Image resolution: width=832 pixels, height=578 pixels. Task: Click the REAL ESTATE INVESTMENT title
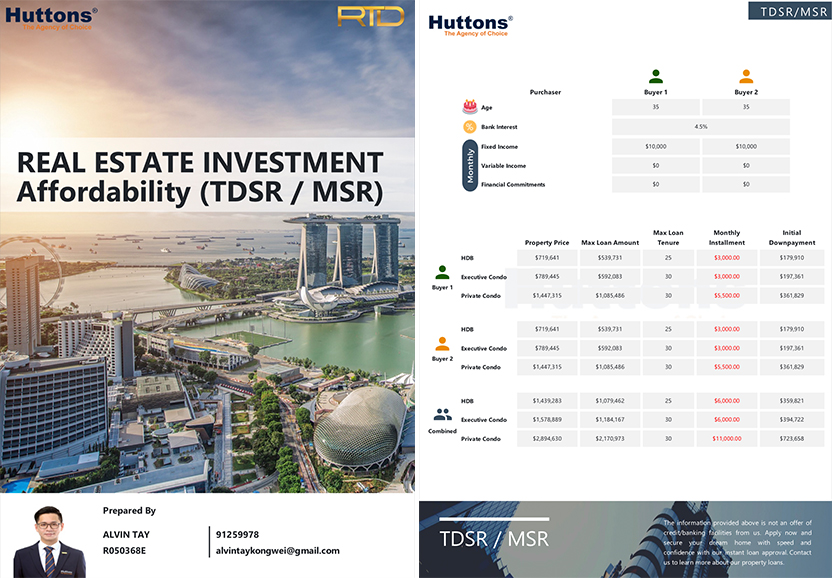[200, 162]
